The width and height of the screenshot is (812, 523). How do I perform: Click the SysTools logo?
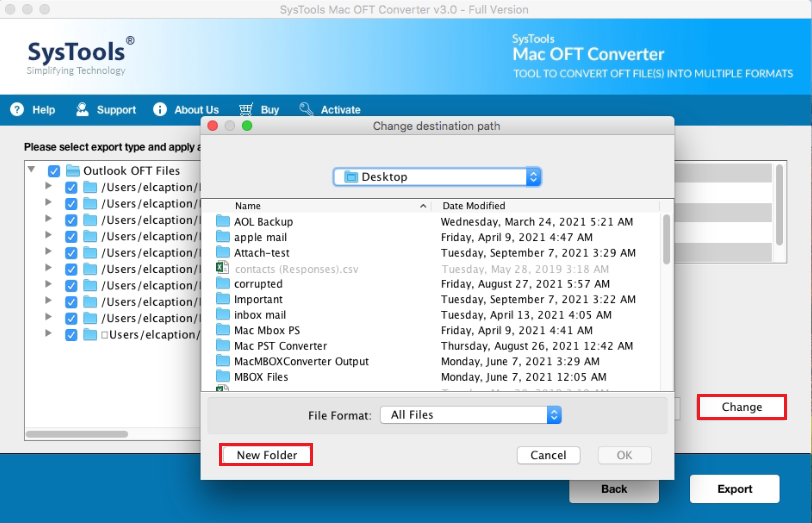click(81, 55)
